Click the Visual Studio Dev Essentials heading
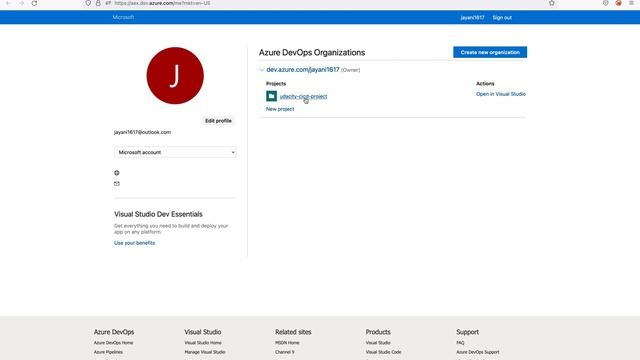 click(158, 214)
